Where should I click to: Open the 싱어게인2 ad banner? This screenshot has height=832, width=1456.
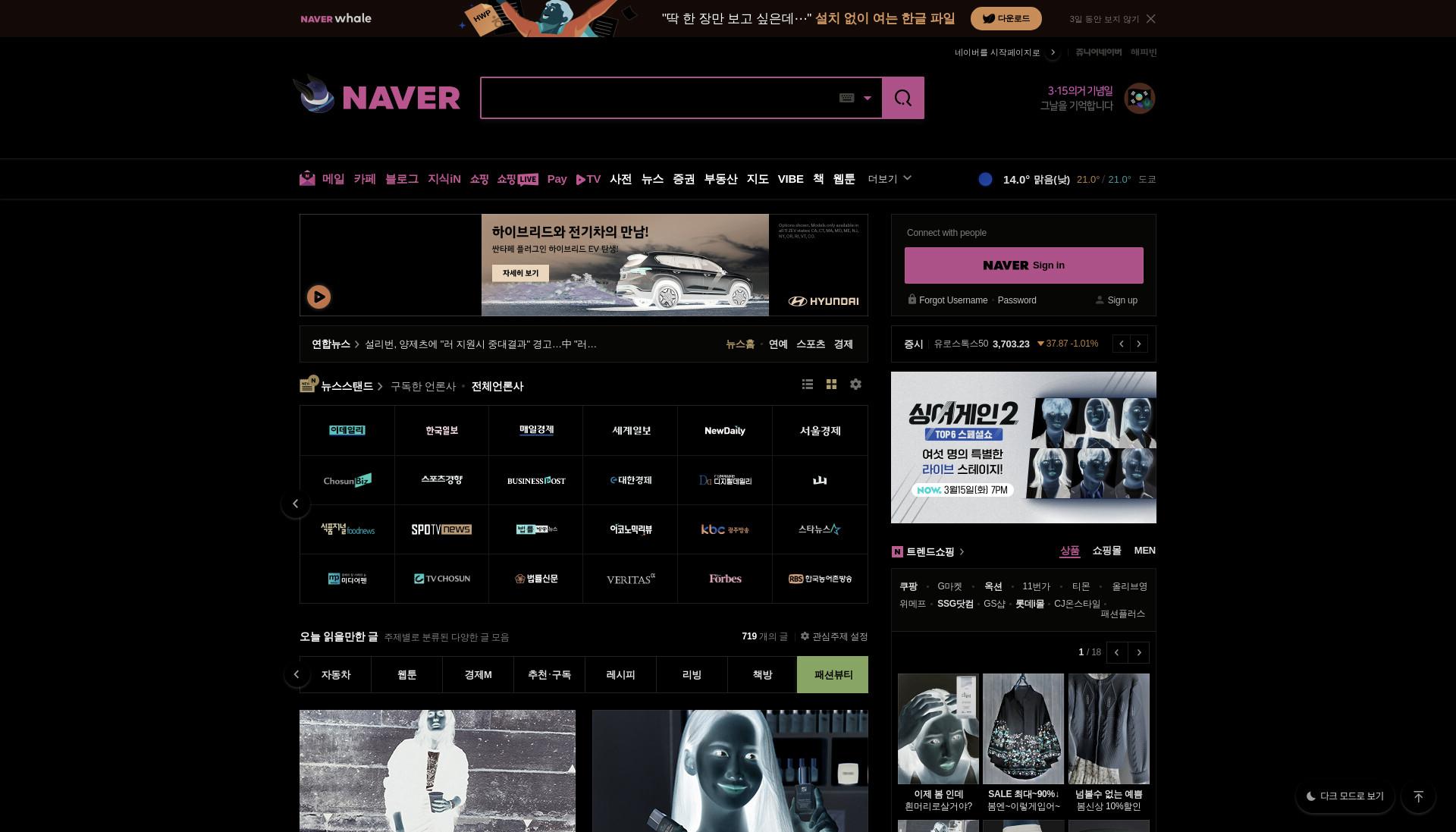point(1024,447)
